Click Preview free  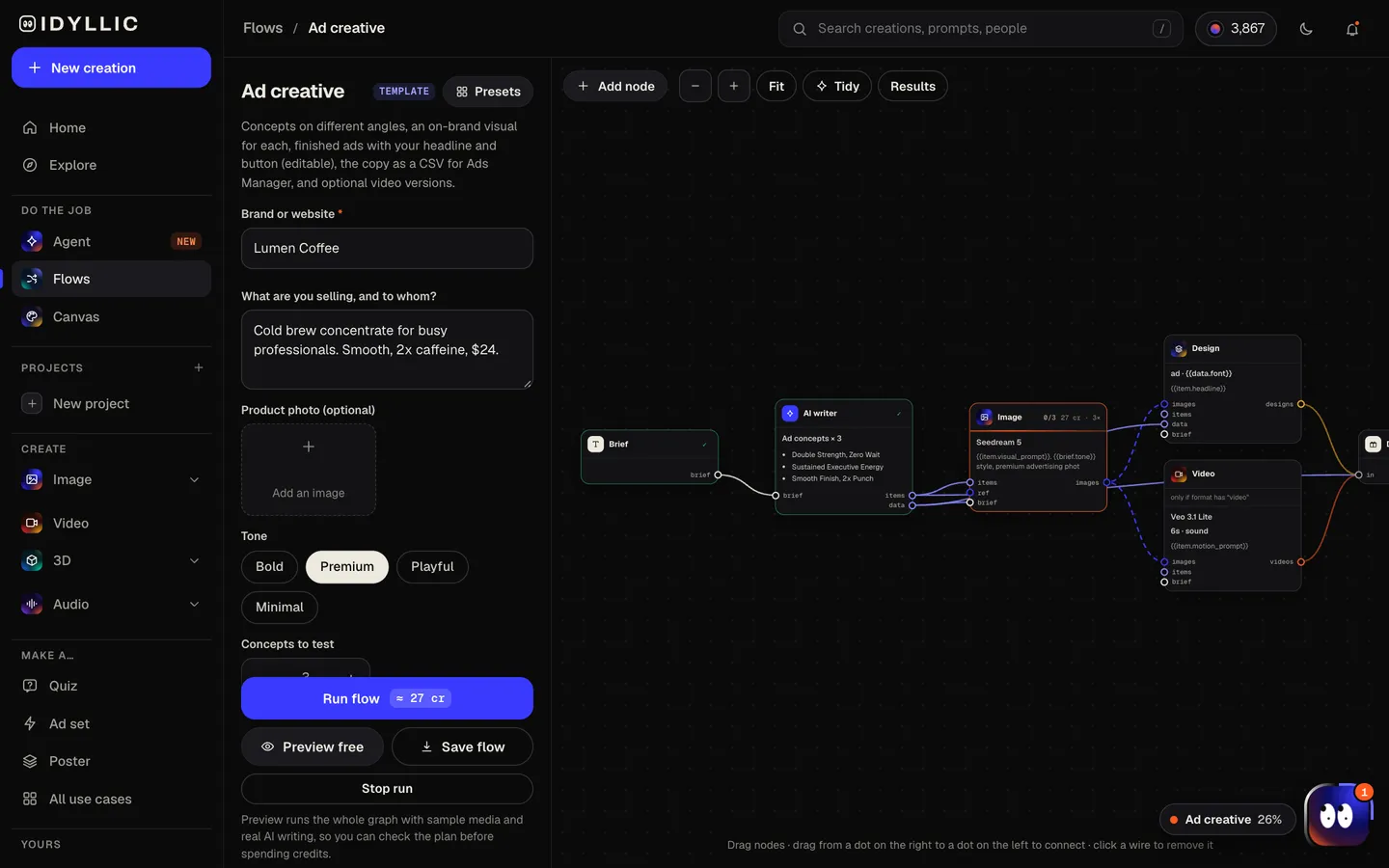click(313, 746)
